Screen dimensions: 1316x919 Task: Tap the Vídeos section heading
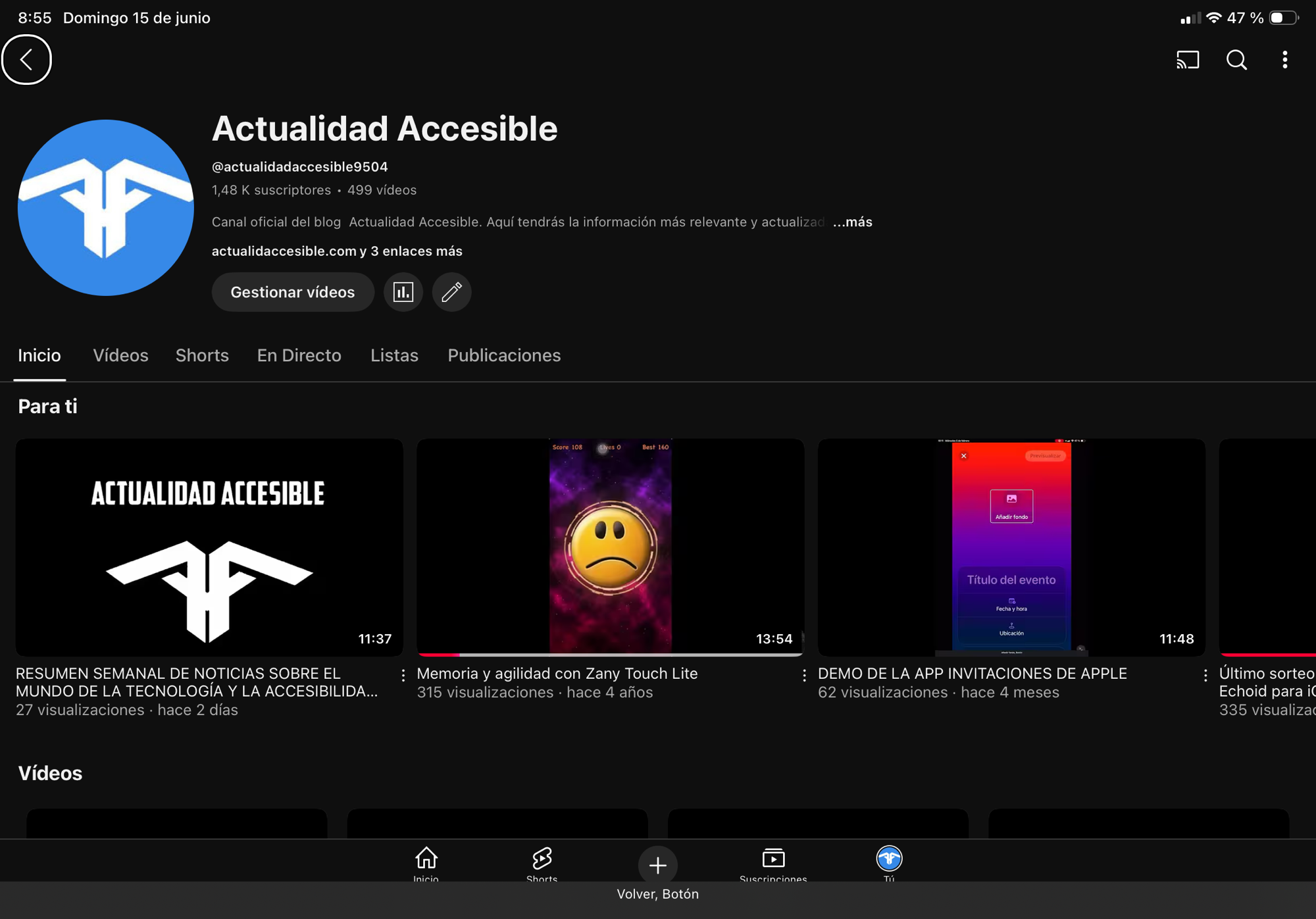click(x=50, y=773)
